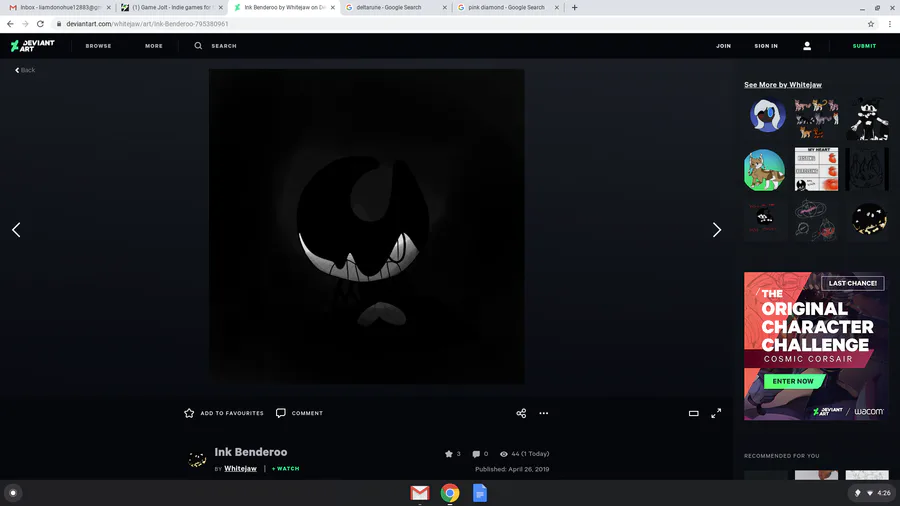
Task: Click the Last Chance! badge on ad
Action: pyautogui.click(x=852, y=283)
